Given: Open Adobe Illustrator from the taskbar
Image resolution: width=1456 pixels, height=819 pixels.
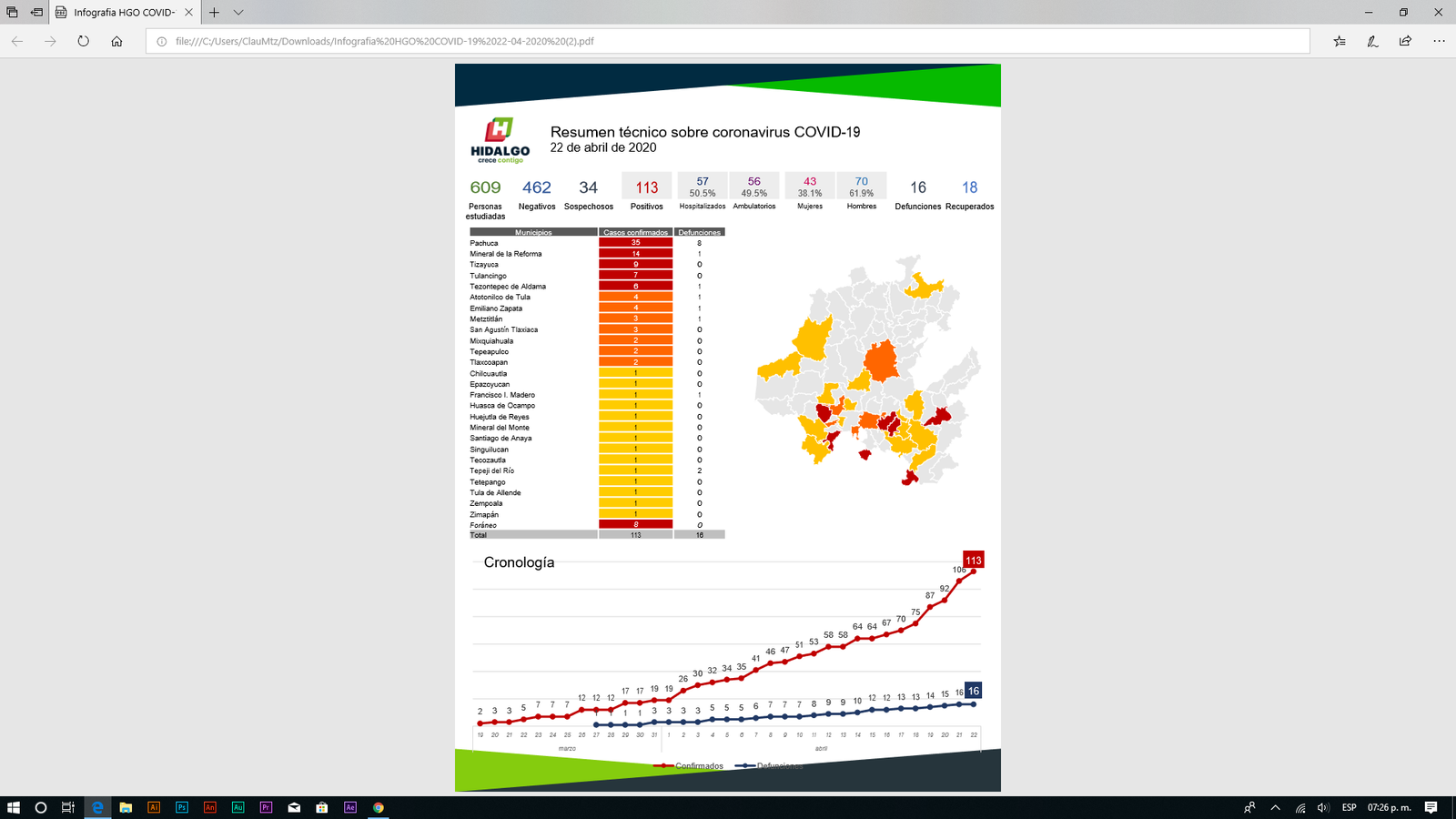Looking at the screenshot, I should pyautogui.click(x=154, y=807).
